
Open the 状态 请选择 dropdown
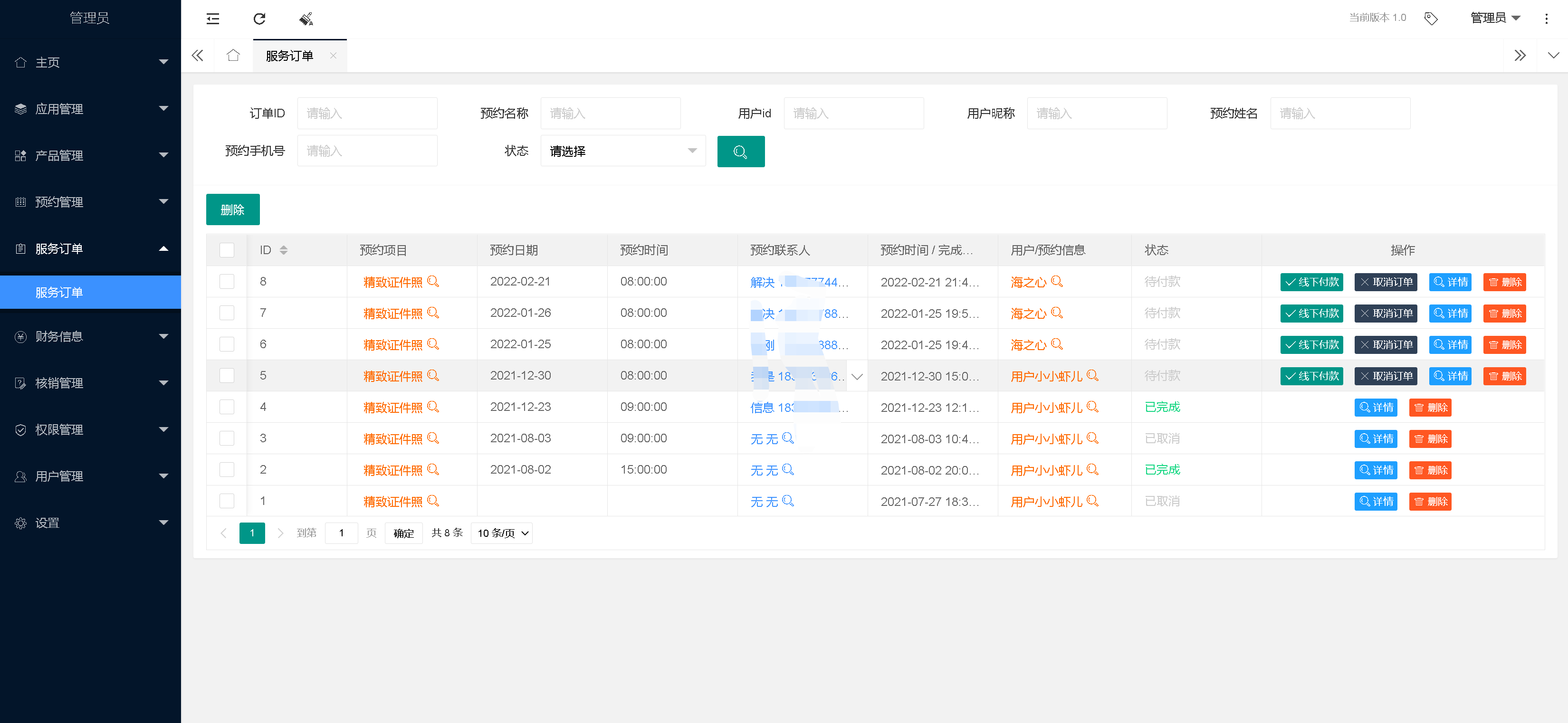pyautogui.click(x=623, y=151)
